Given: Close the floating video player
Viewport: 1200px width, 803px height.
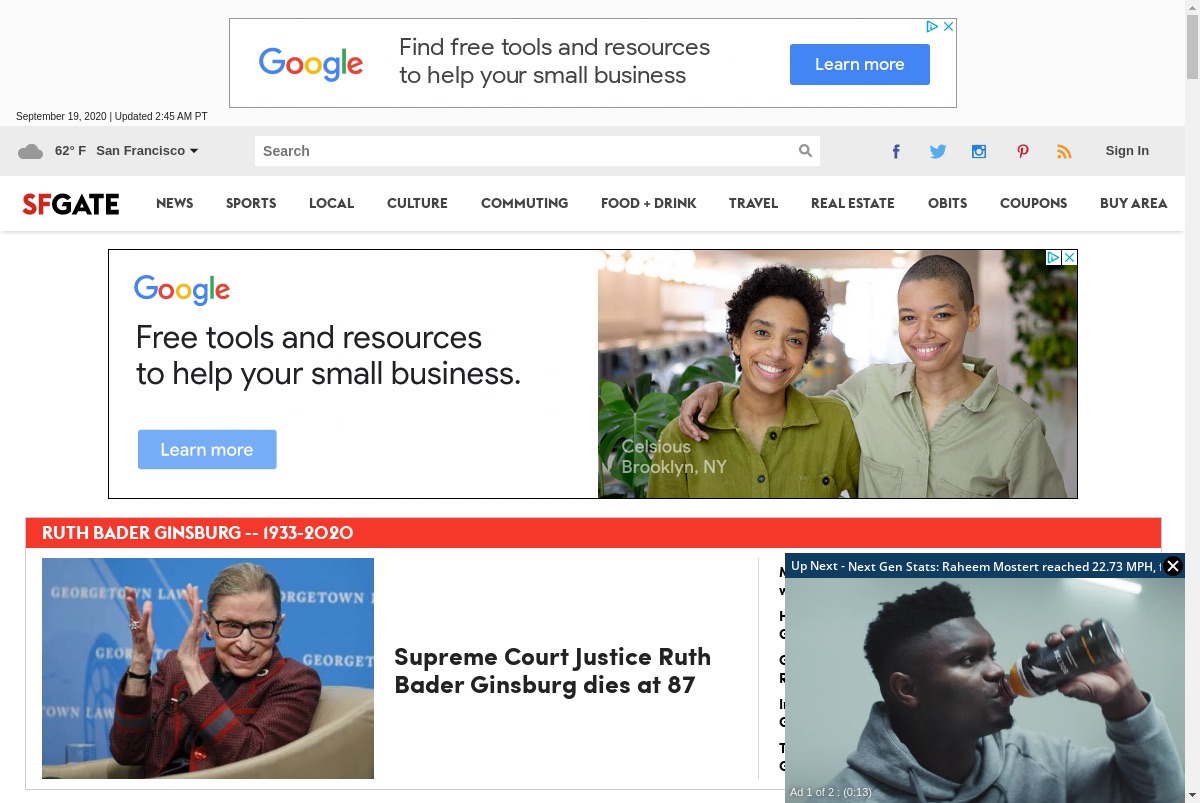Looking at the screenshot, I should 1173,566.
